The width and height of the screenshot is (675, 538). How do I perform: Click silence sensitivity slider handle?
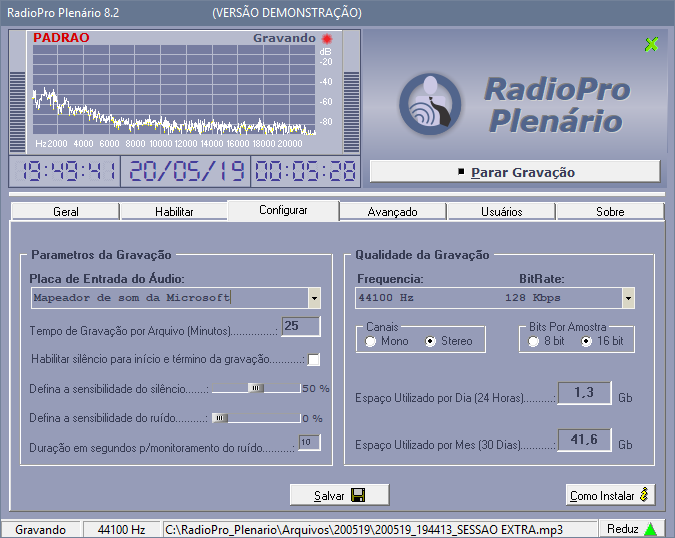(256, 388)
